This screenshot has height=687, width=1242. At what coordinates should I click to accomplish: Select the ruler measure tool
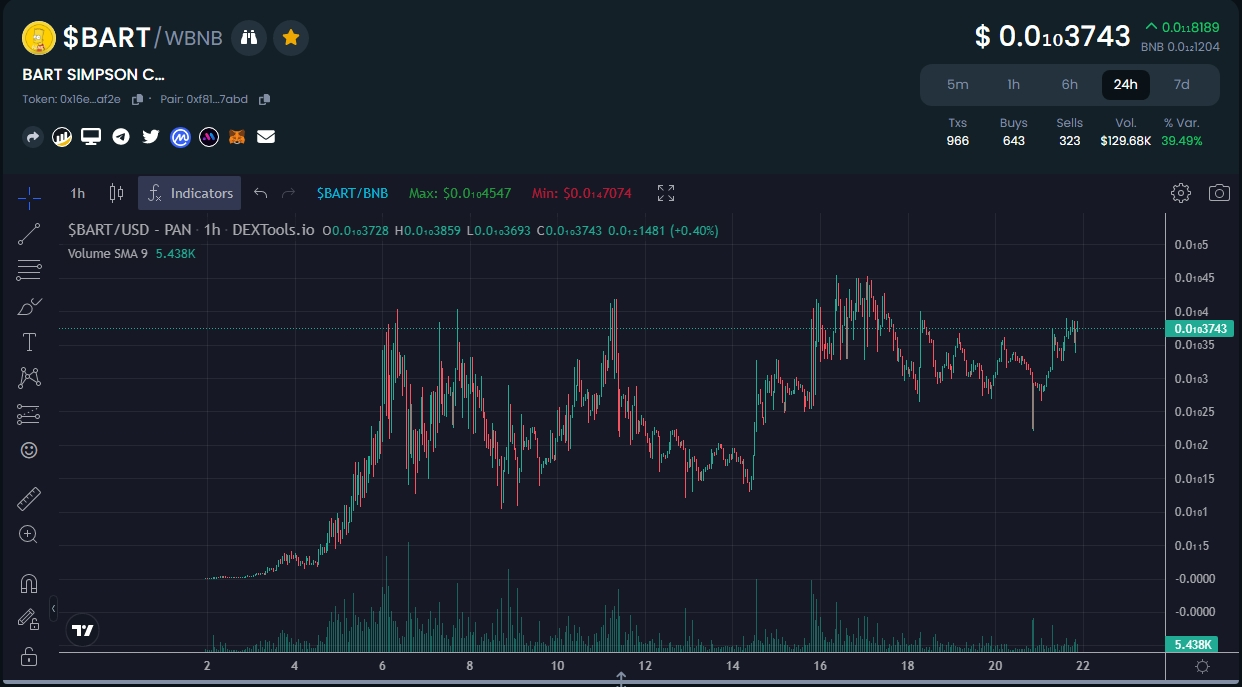tap(29, 498)
